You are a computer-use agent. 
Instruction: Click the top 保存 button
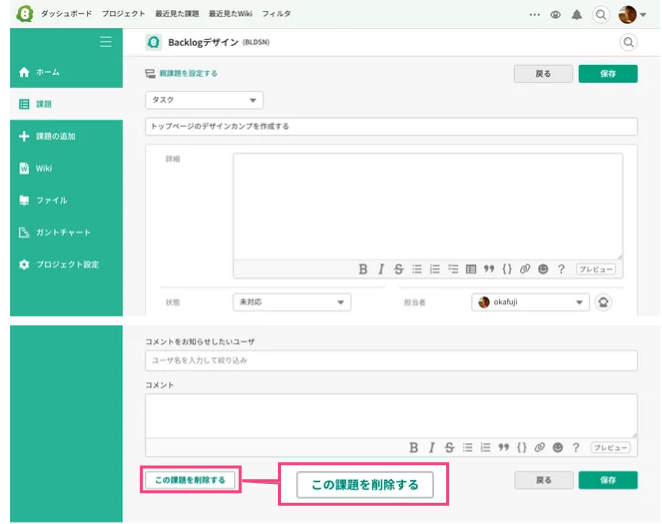tap(608, 74)
